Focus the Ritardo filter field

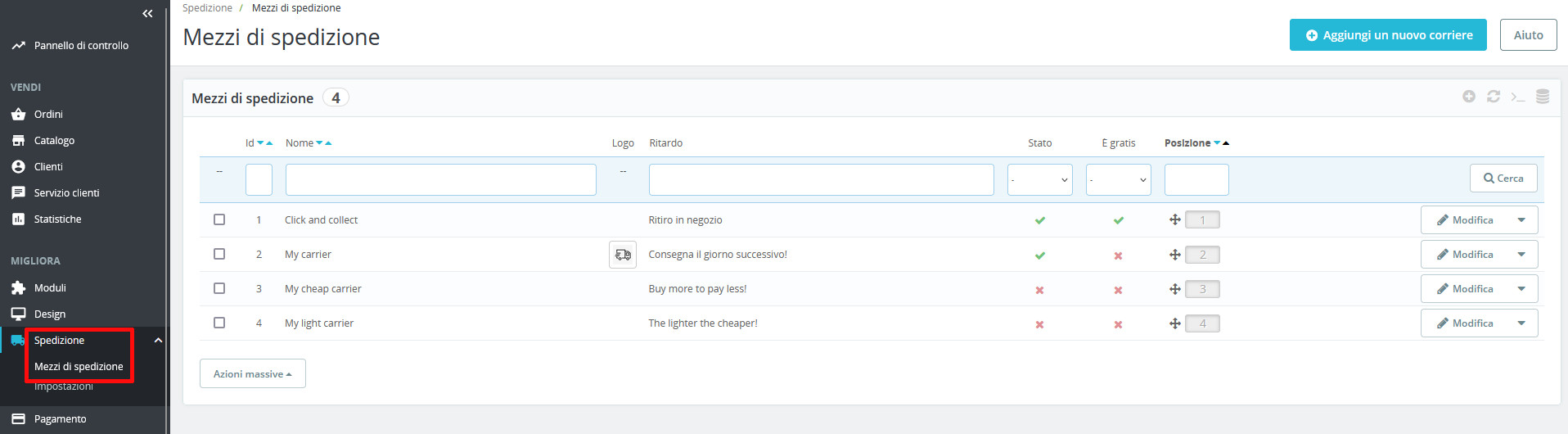pos(821,180)
